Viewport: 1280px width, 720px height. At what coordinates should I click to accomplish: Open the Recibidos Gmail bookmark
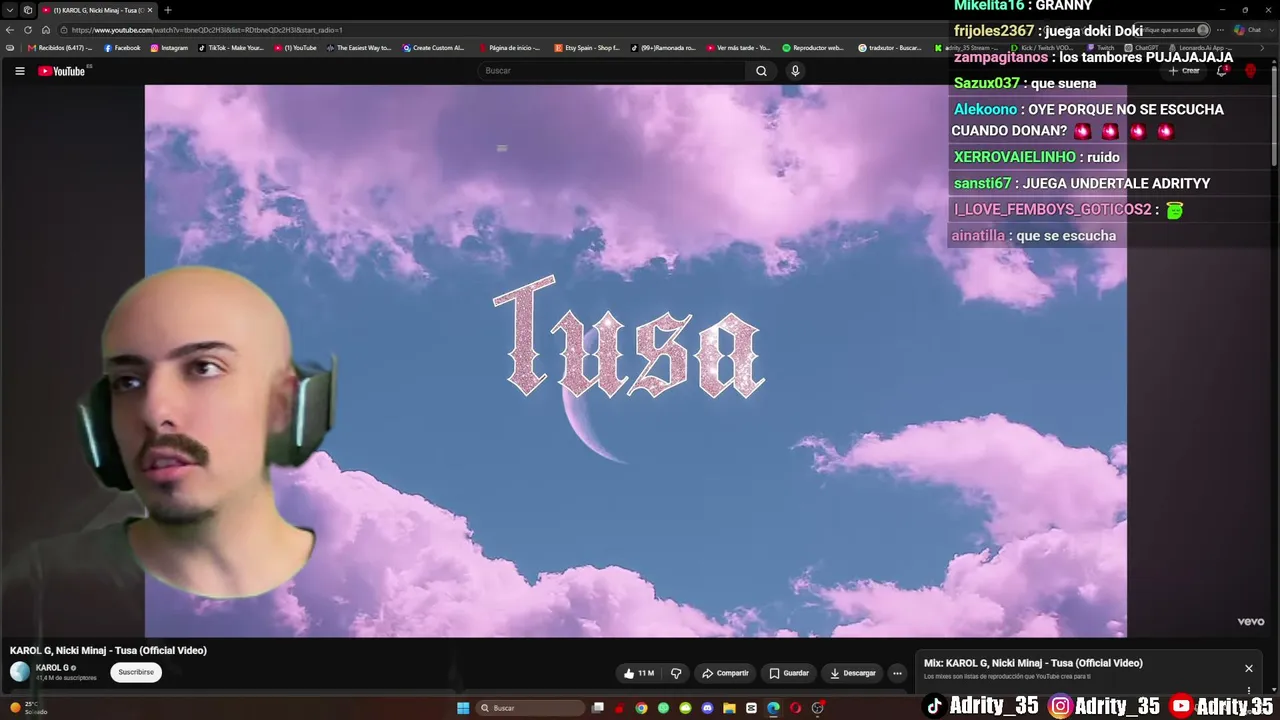tap(59, 48)
